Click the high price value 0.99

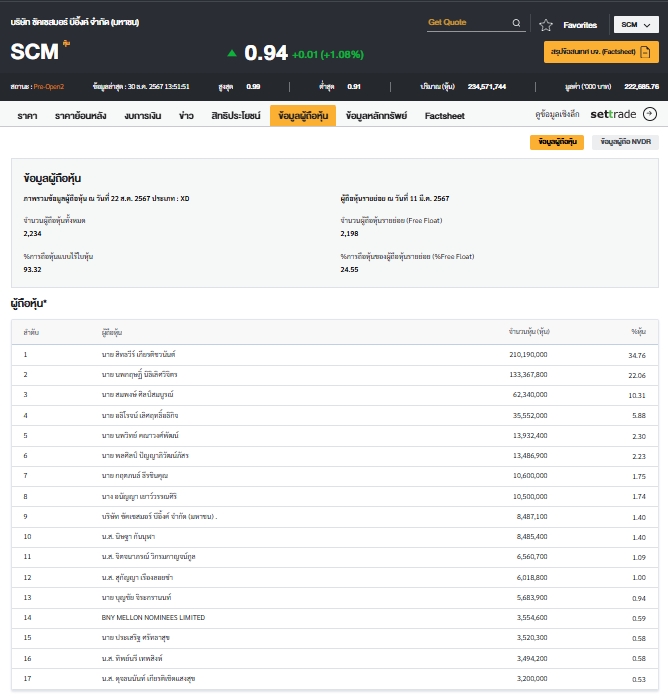(x=253, y=86)
